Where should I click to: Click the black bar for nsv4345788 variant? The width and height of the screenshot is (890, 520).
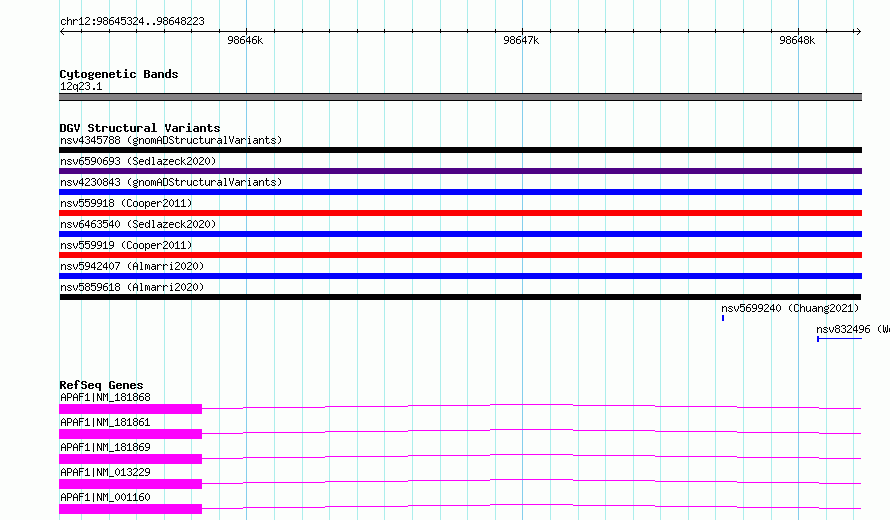(x=460, y=150)
